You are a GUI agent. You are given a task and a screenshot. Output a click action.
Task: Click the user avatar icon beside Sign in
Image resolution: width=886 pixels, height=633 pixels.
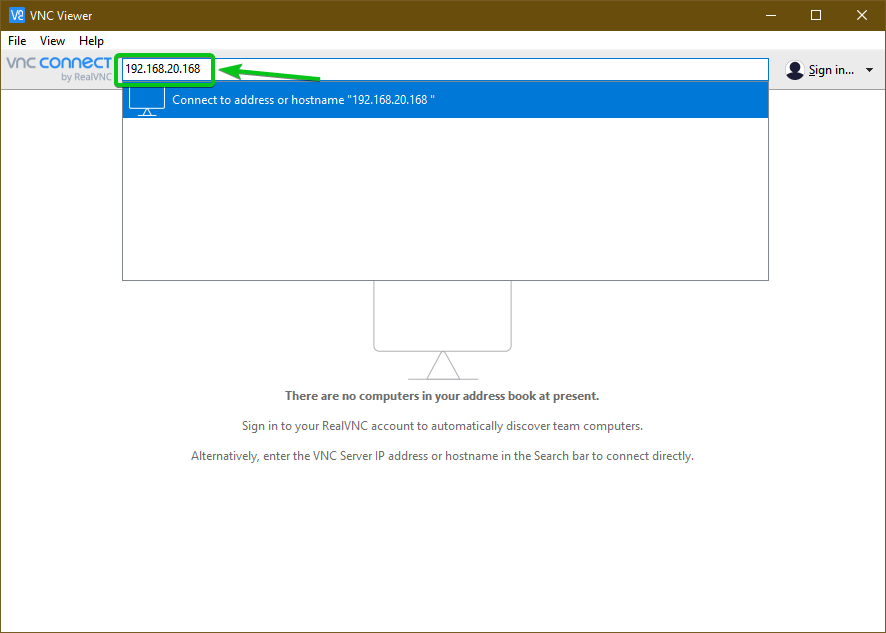(x=794, y=70)
